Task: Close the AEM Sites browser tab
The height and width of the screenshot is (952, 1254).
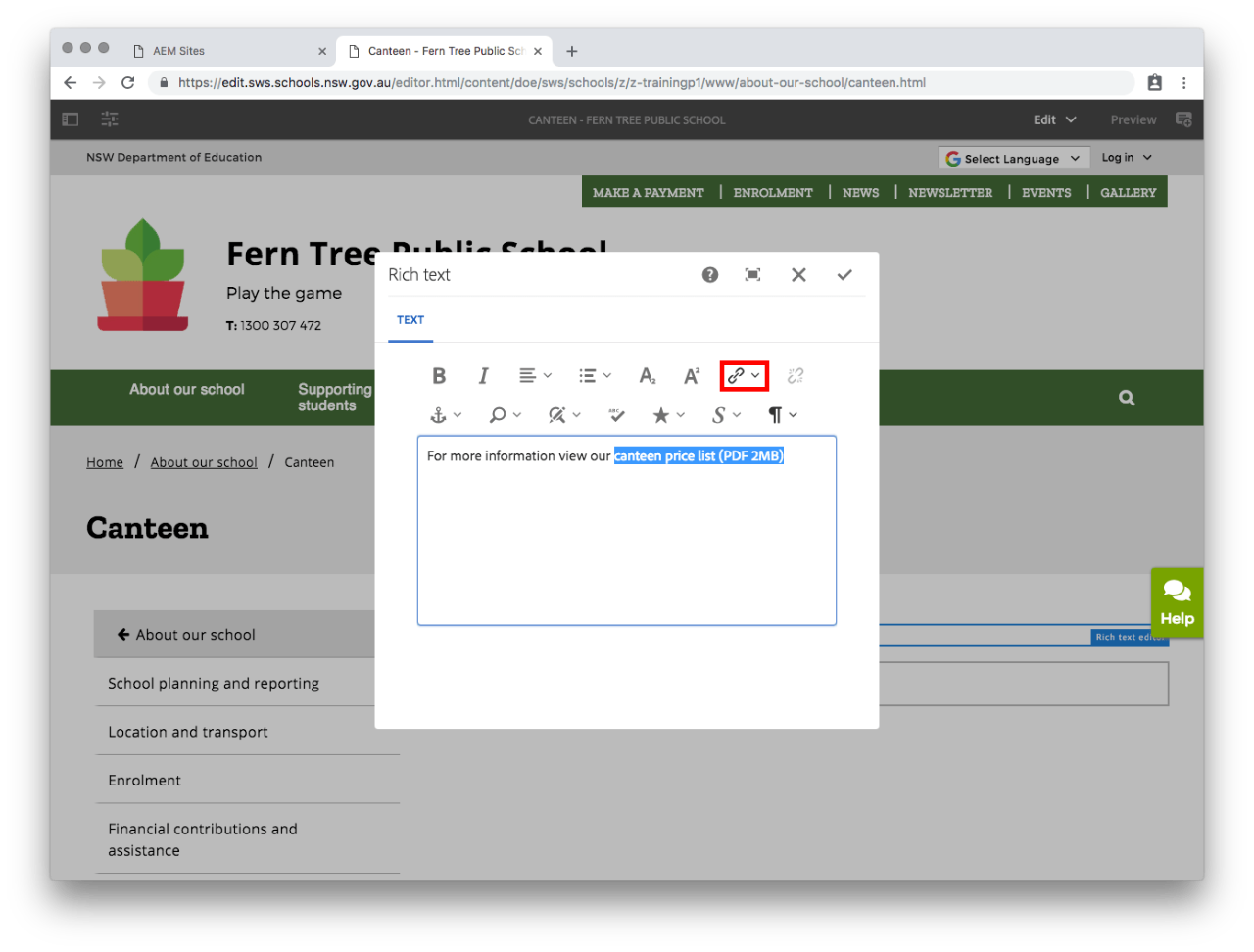Action: pos(322,51)
